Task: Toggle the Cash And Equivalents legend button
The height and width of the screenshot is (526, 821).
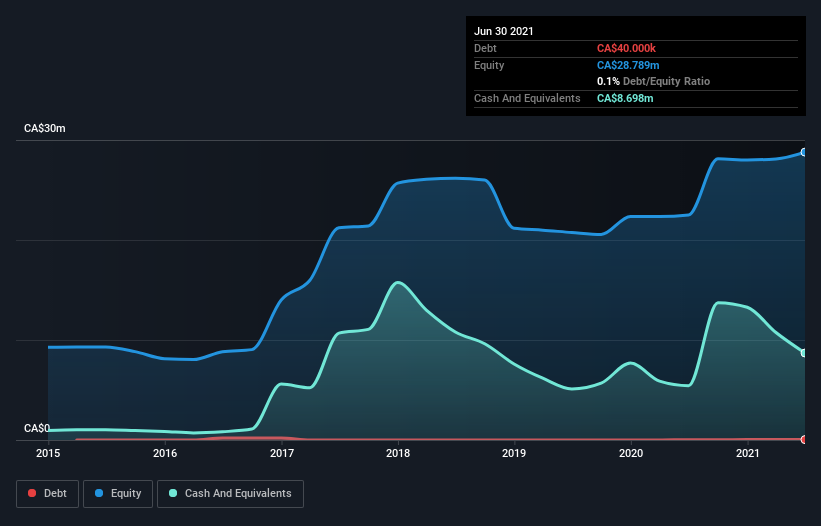Action: pyautogui.click(x=230, y=494)
